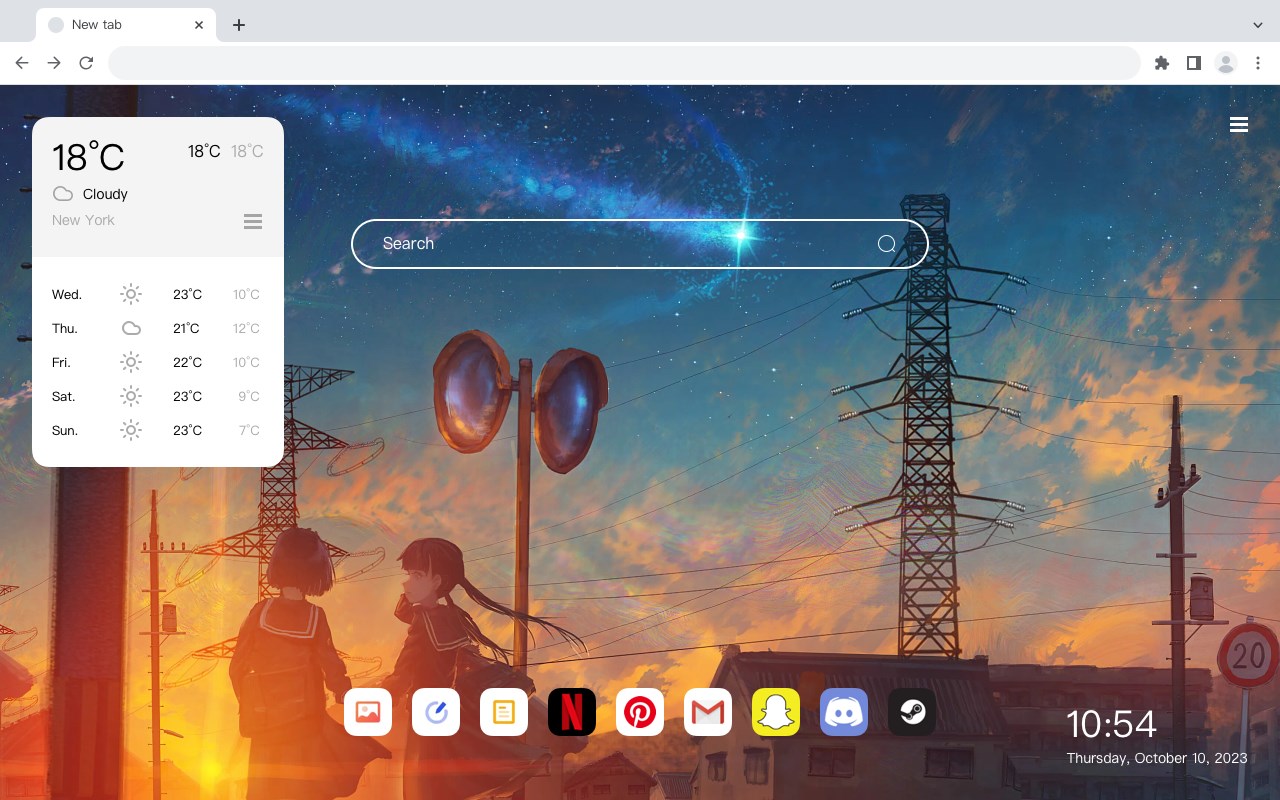Reload the page
Image resolution: width=1280 pixels, height=800 pixels.
86,63
